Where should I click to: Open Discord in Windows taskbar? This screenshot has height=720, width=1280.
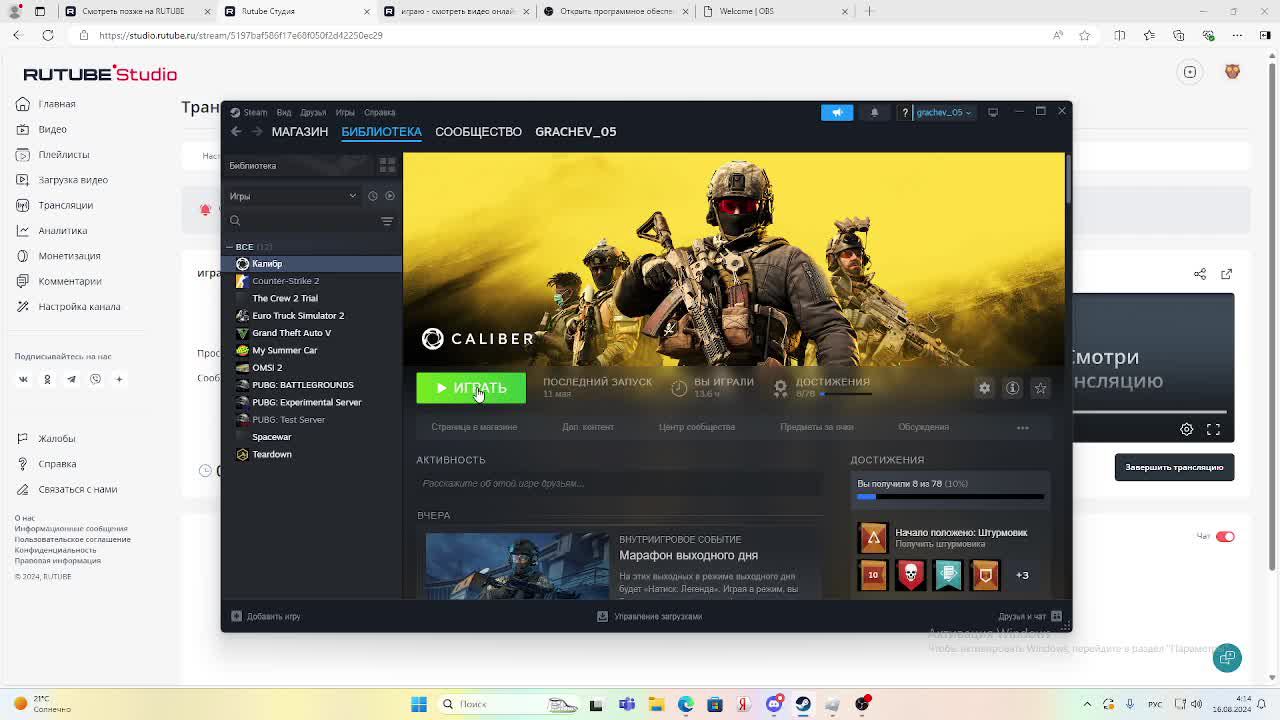(x=774, y=704)
